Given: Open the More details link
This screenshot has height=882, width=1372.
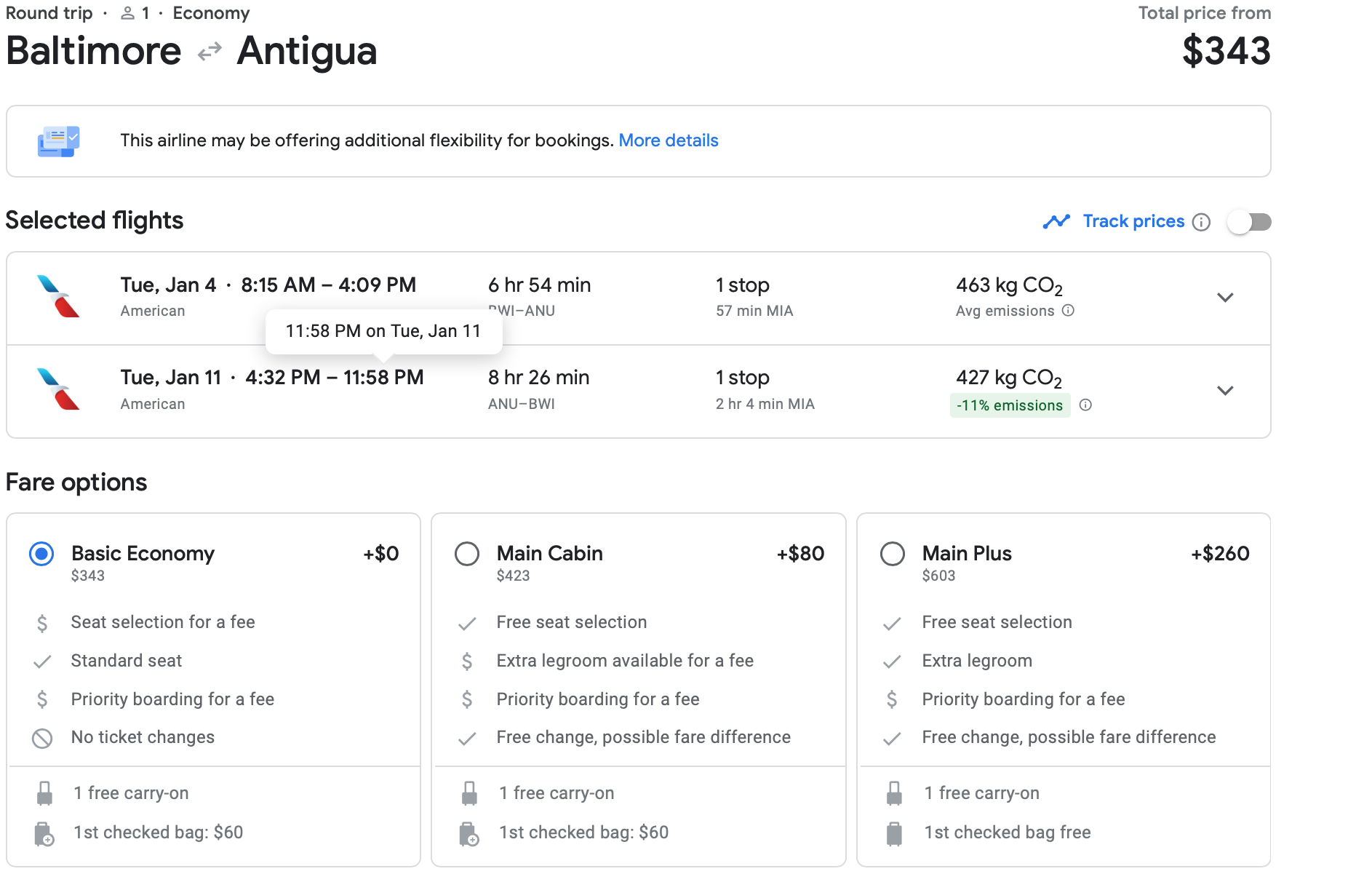Looking at the screenshot, I should [x=668, y=140].
